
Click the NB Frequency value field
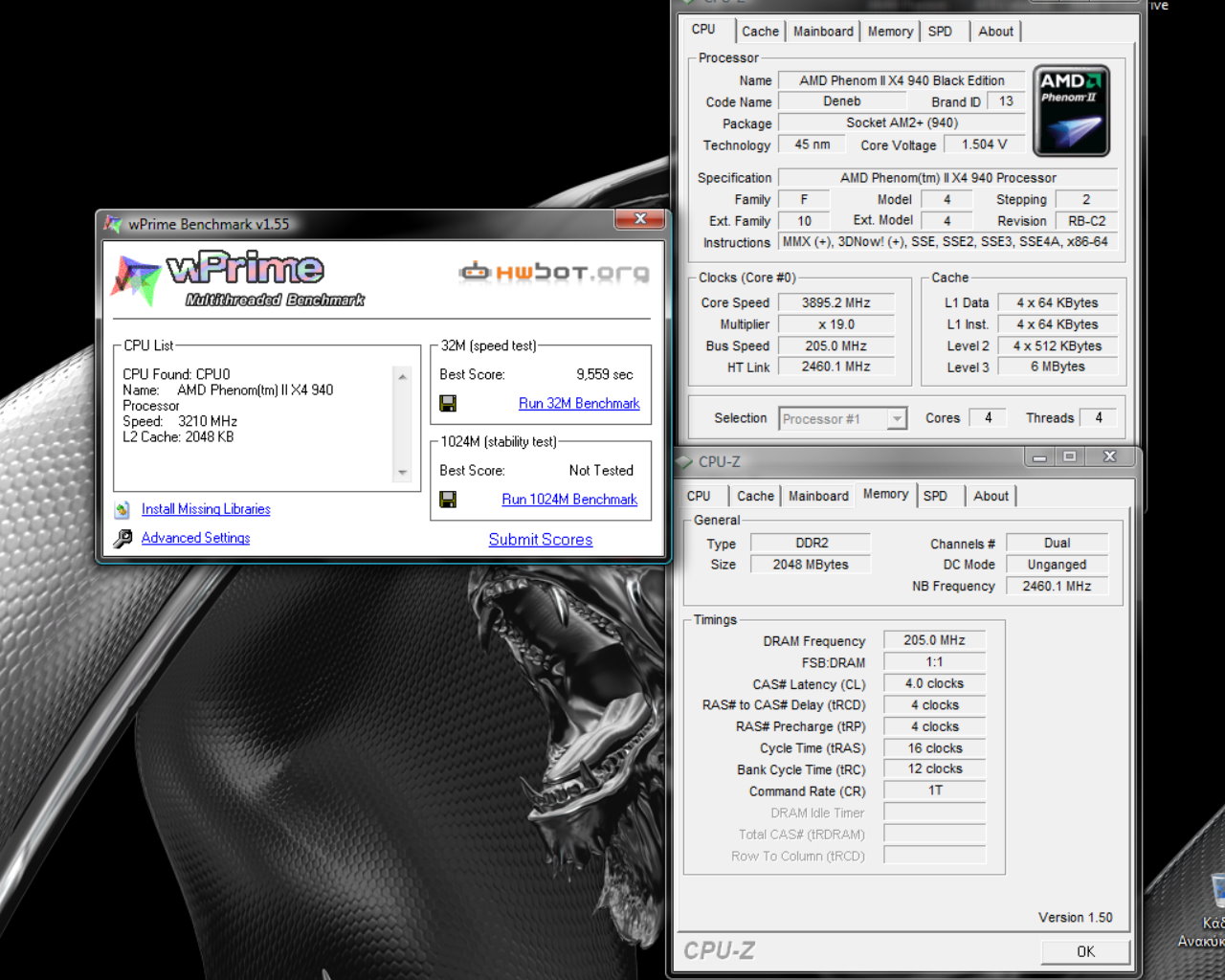(1057, 586)
